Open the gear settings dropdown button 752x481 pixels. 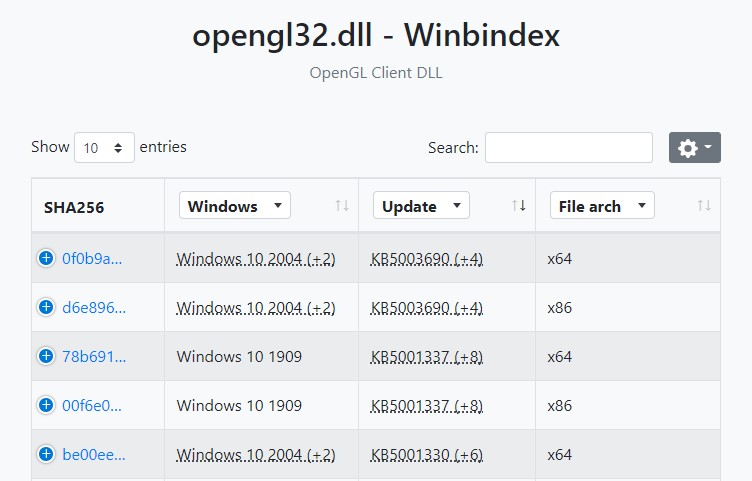pos(694,147)
